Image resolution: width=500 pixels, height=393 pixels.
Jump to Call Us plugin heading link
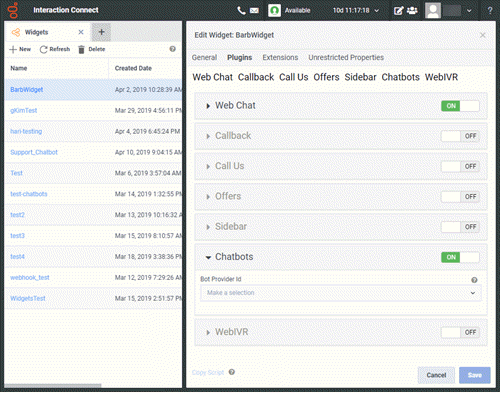click(x=294, y=77)
